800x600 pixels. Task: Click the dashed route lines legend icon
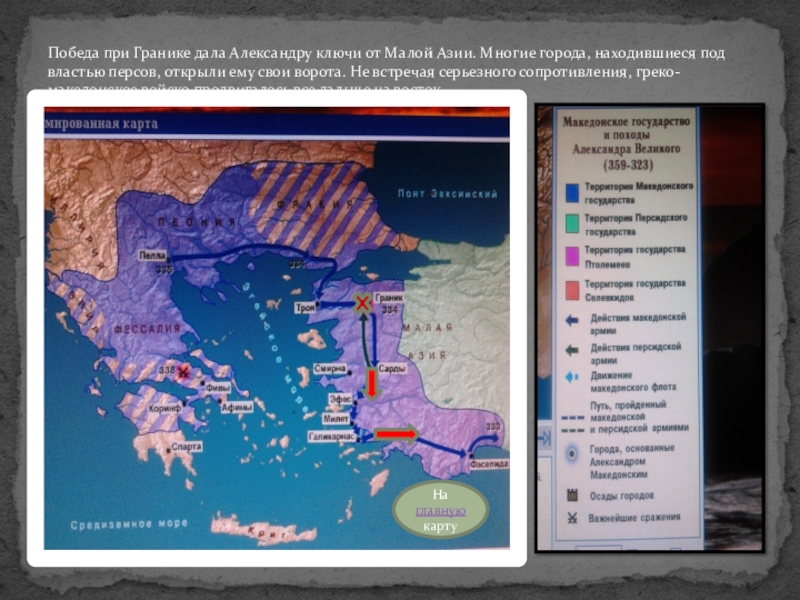[572, 424]
